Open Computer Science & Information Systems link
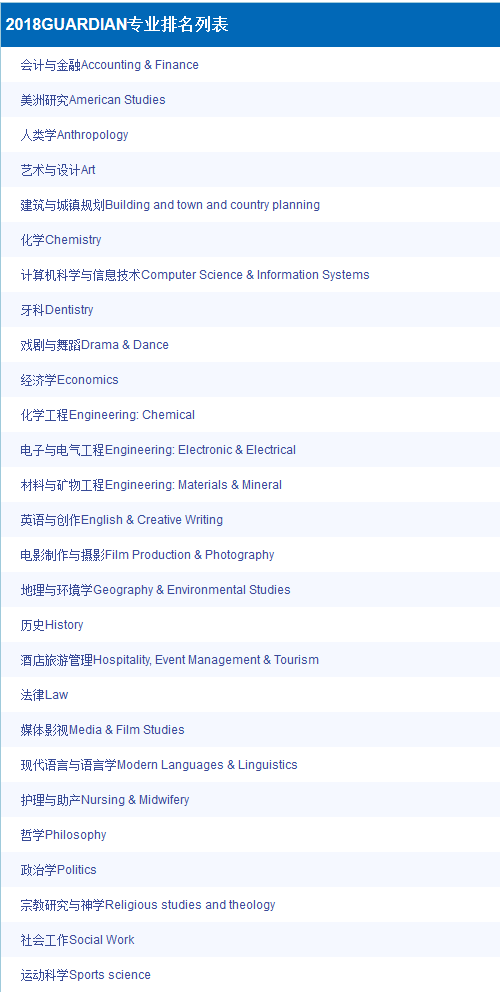 click(195, 275)
